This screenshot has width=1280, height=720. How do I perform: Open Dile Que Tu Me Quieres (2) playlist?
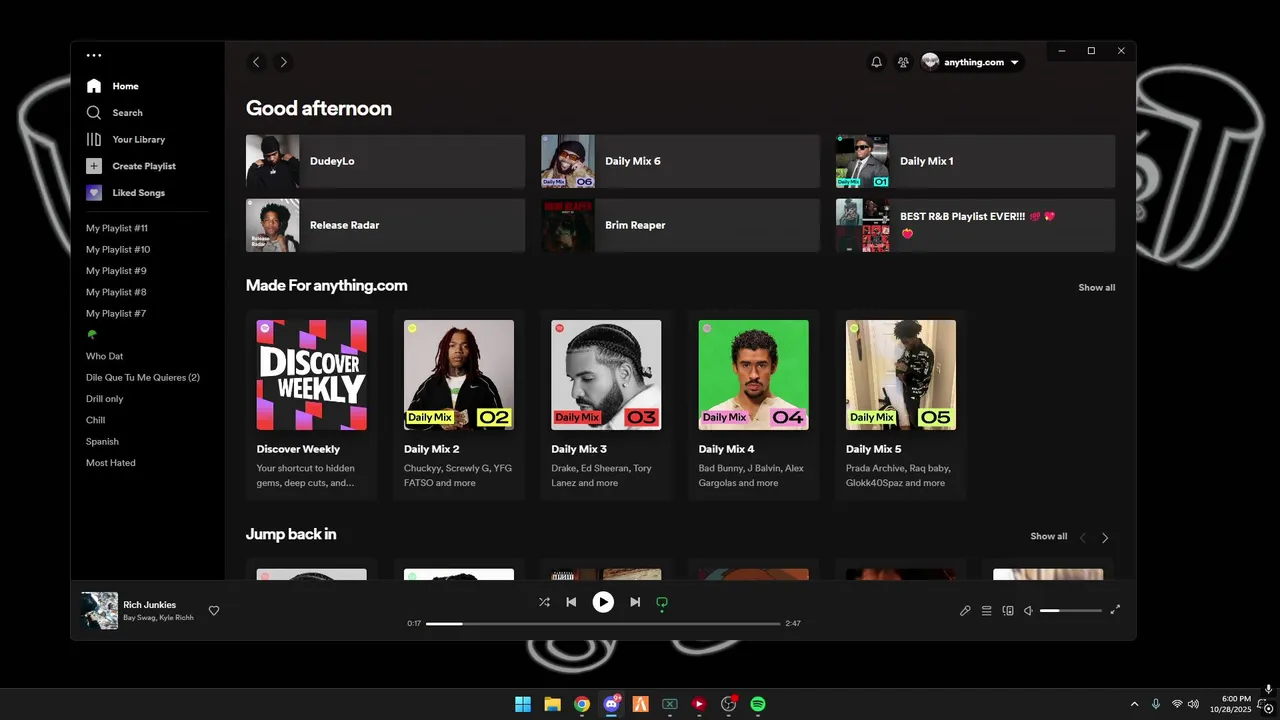pyautogui.click(x=143, y=378)
